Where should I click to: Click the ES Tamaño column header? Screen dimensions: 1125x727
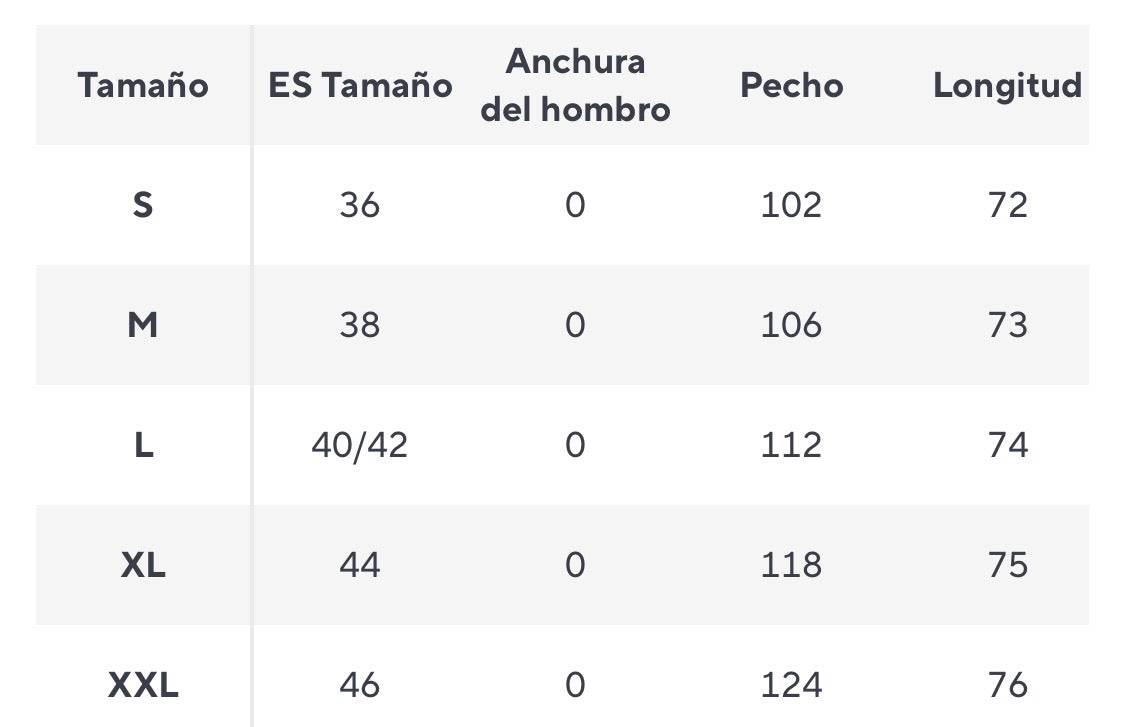pos(360,86)
